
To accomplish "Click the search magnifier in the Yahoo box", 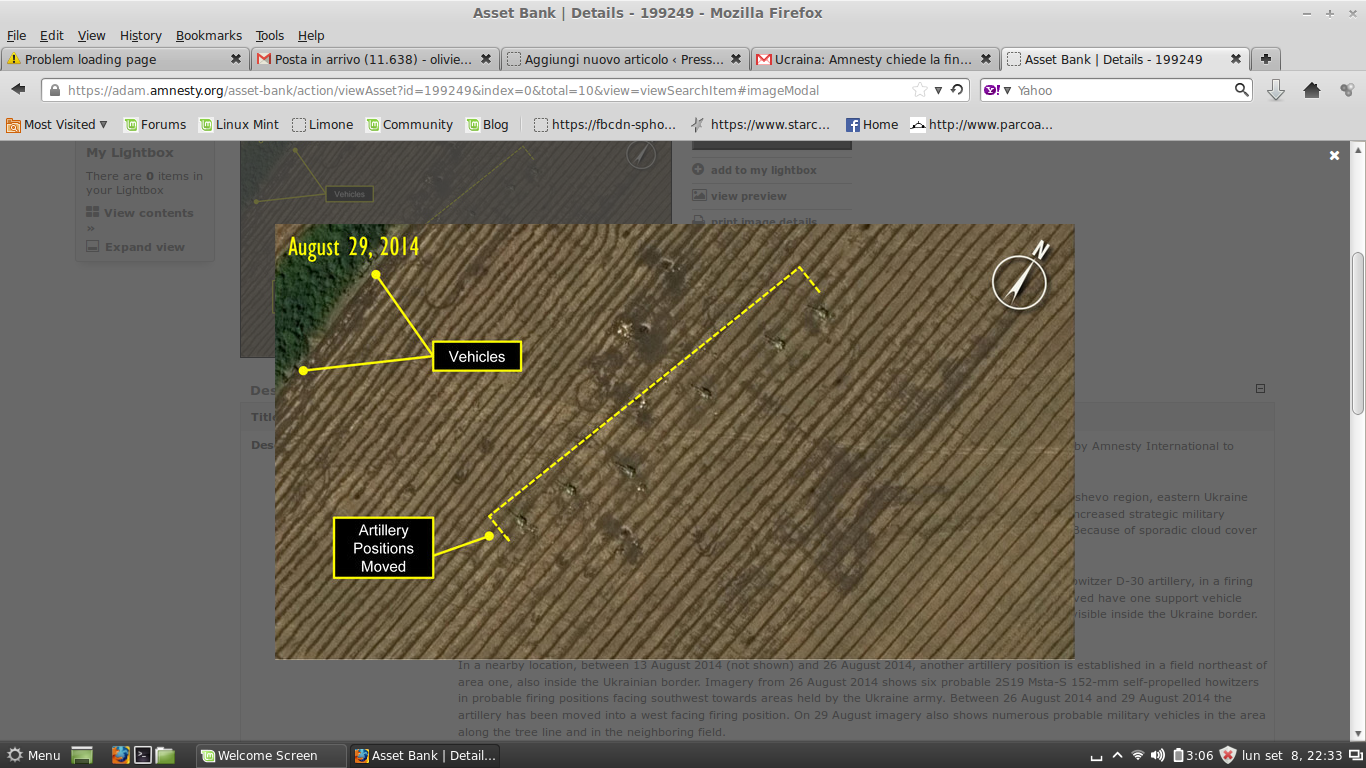I will coord(1241,90).
